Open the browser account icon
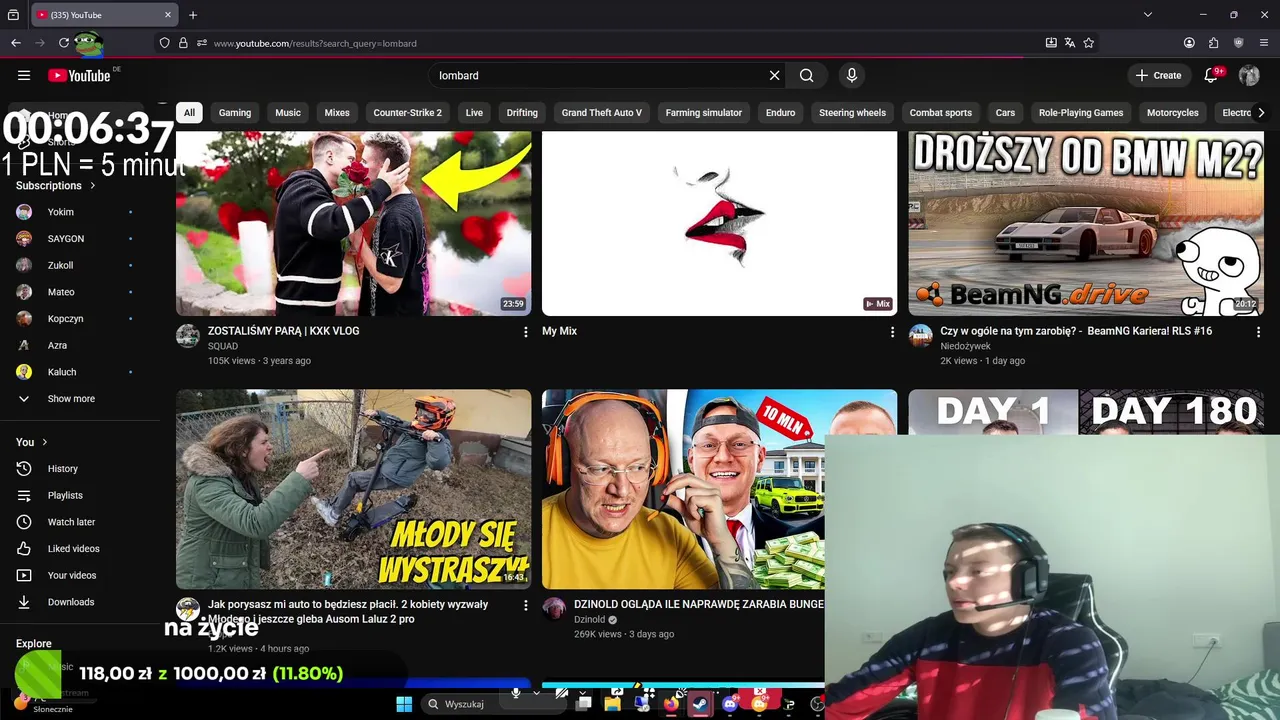The width and height of the screenshot is (1280, 720). (x=1189, y=43)
